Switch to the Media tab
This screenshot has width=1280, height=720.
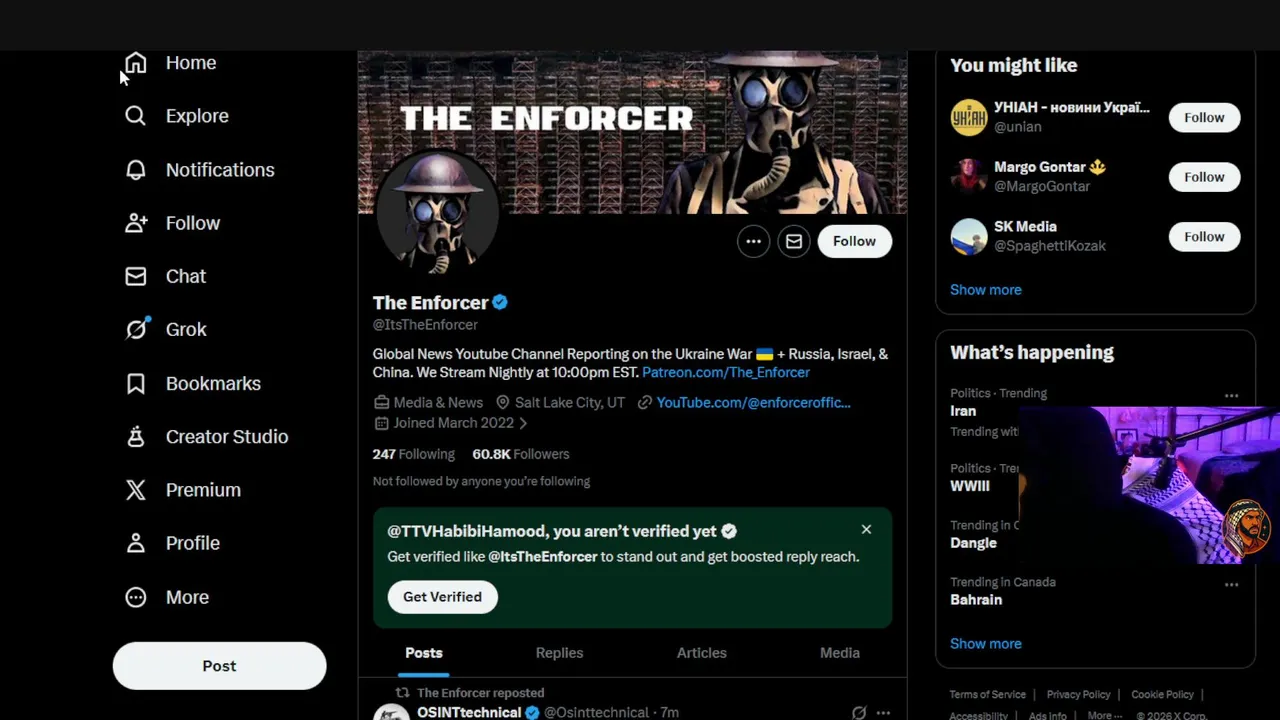click(x=840, y=653)
